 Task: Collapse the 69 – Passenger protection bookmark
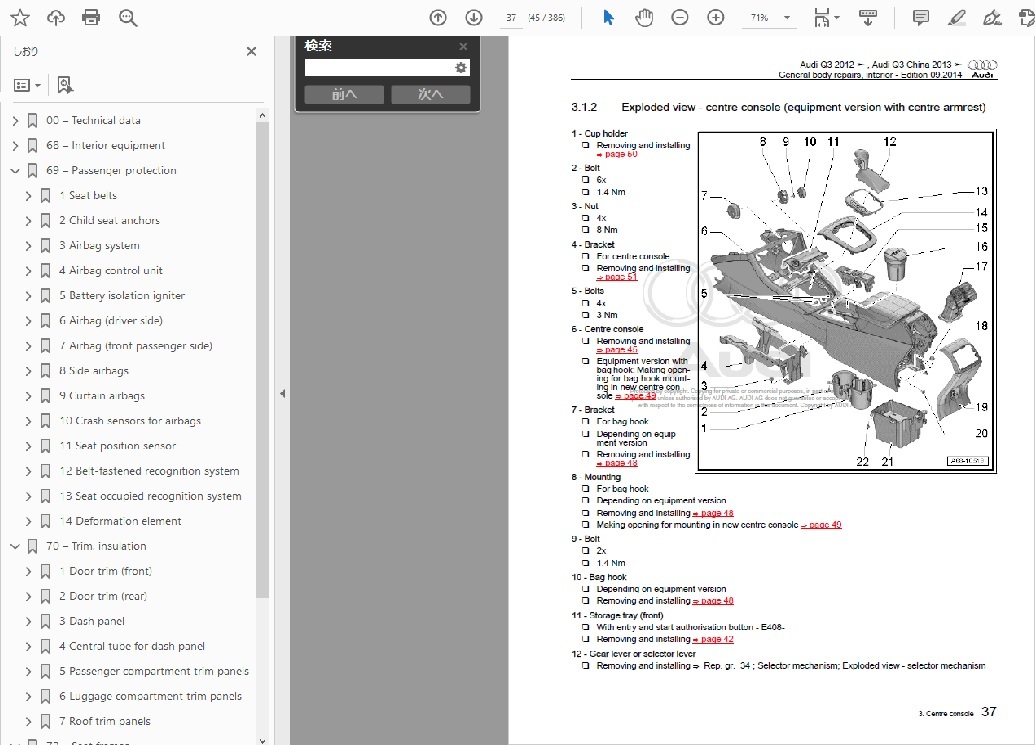(x=16, y=171)
